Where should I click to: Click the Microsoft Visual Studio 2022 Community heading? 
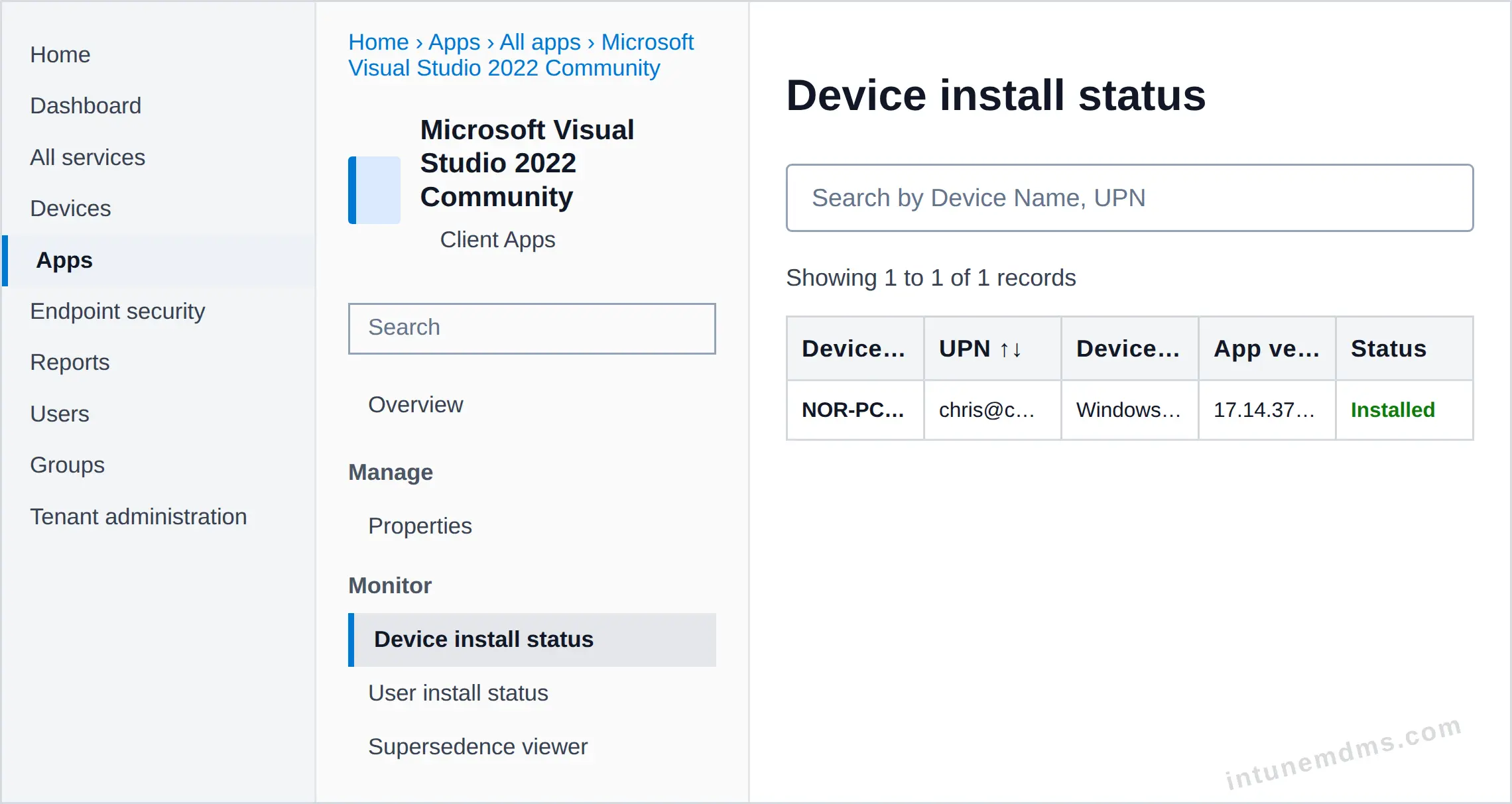pyautogui.click(x=527, y=163)
